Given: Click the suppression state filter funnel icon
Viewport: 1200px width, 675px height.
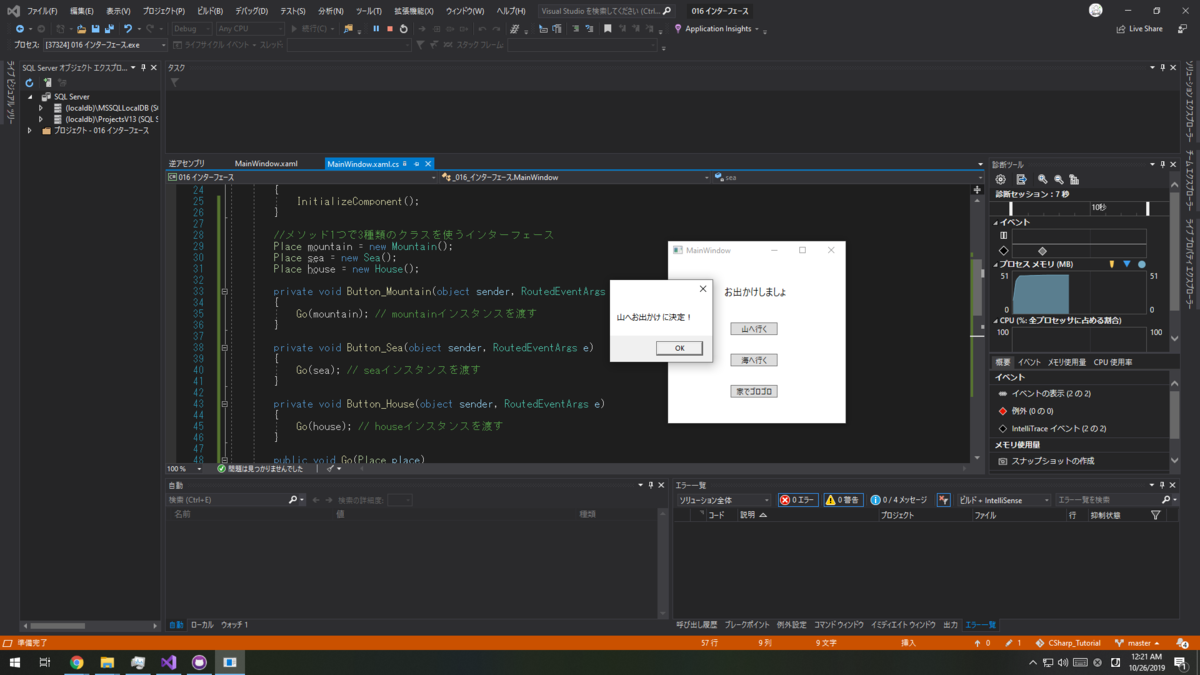Looking at the screenshot, I should pyautogui.click(x=1156, y=515).
